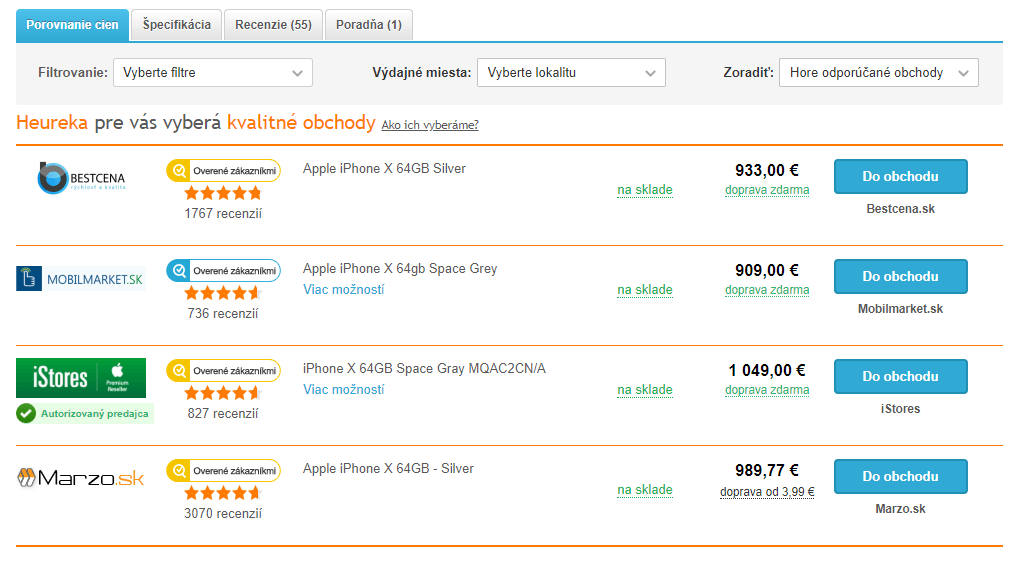This screenshot has width=1026, height=562.
Task: Open the Hore odporúčané obchody sort dropdown
Action: pyautogui.click(x=879, y=73)
